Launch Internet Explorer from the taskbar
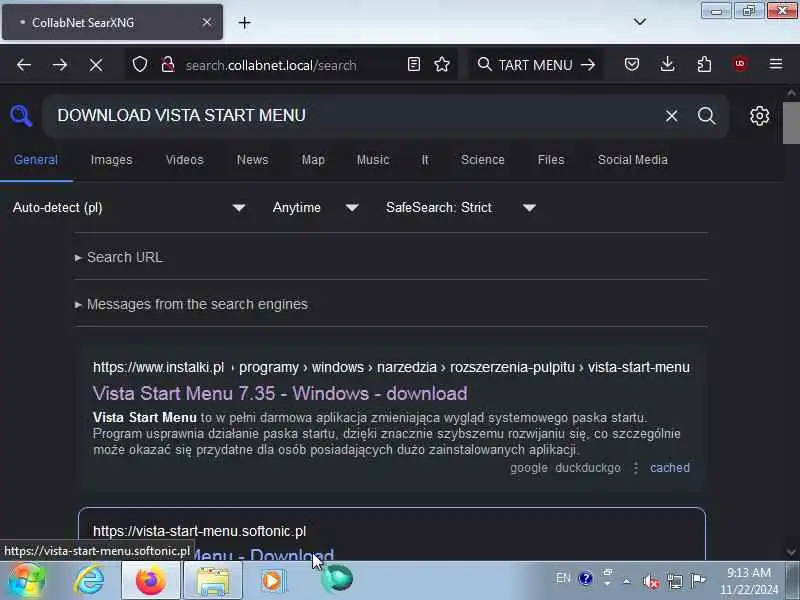800x600 pixels. pyautogui.click(x=89, y=580)
